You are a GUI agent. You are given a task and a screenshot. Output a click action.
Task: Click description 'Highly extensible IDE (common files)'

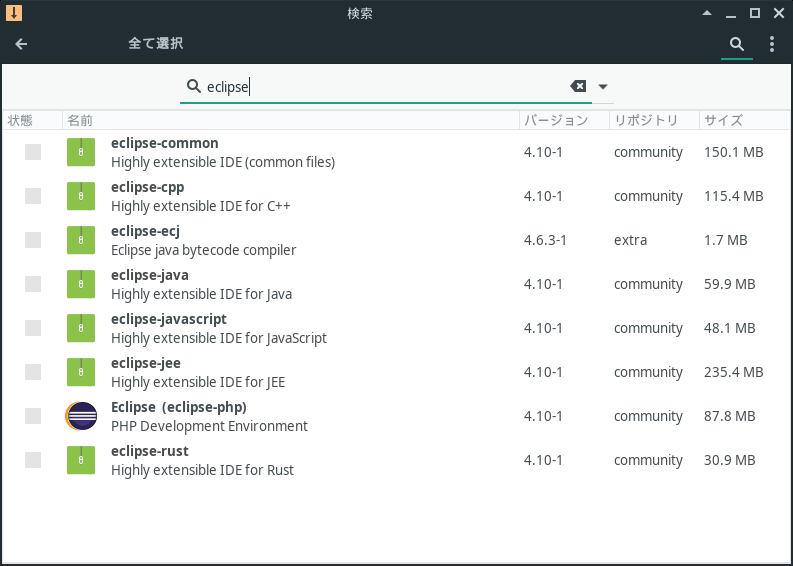coord(223,162)
